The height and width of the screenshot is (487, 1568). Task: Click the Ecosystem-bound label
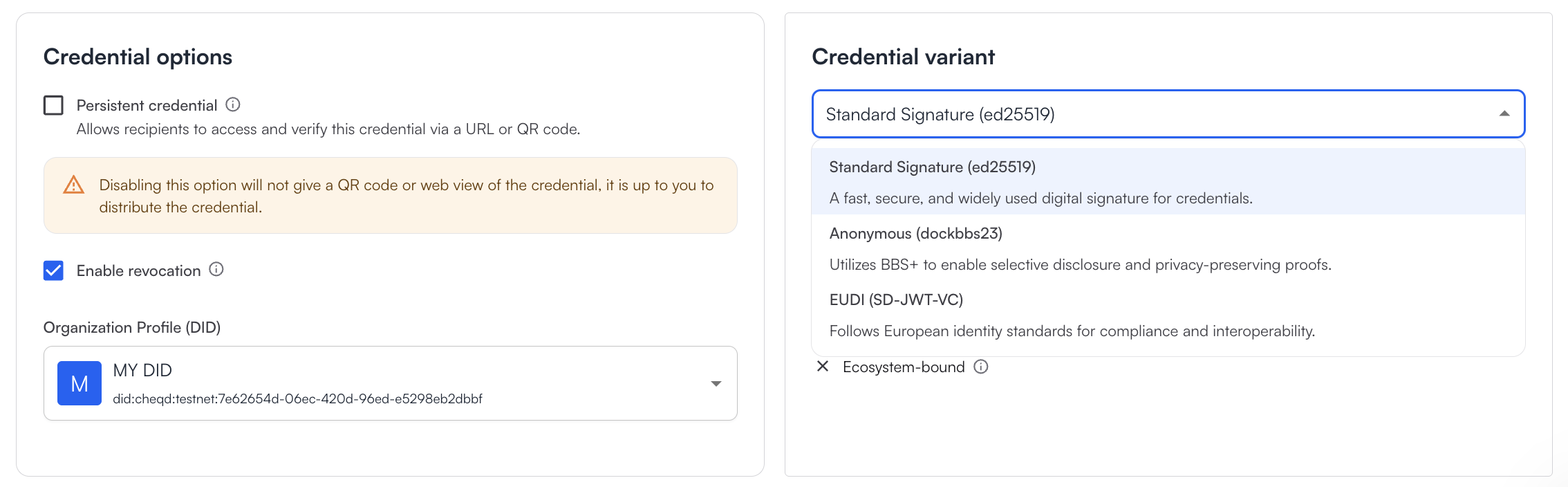903,367
